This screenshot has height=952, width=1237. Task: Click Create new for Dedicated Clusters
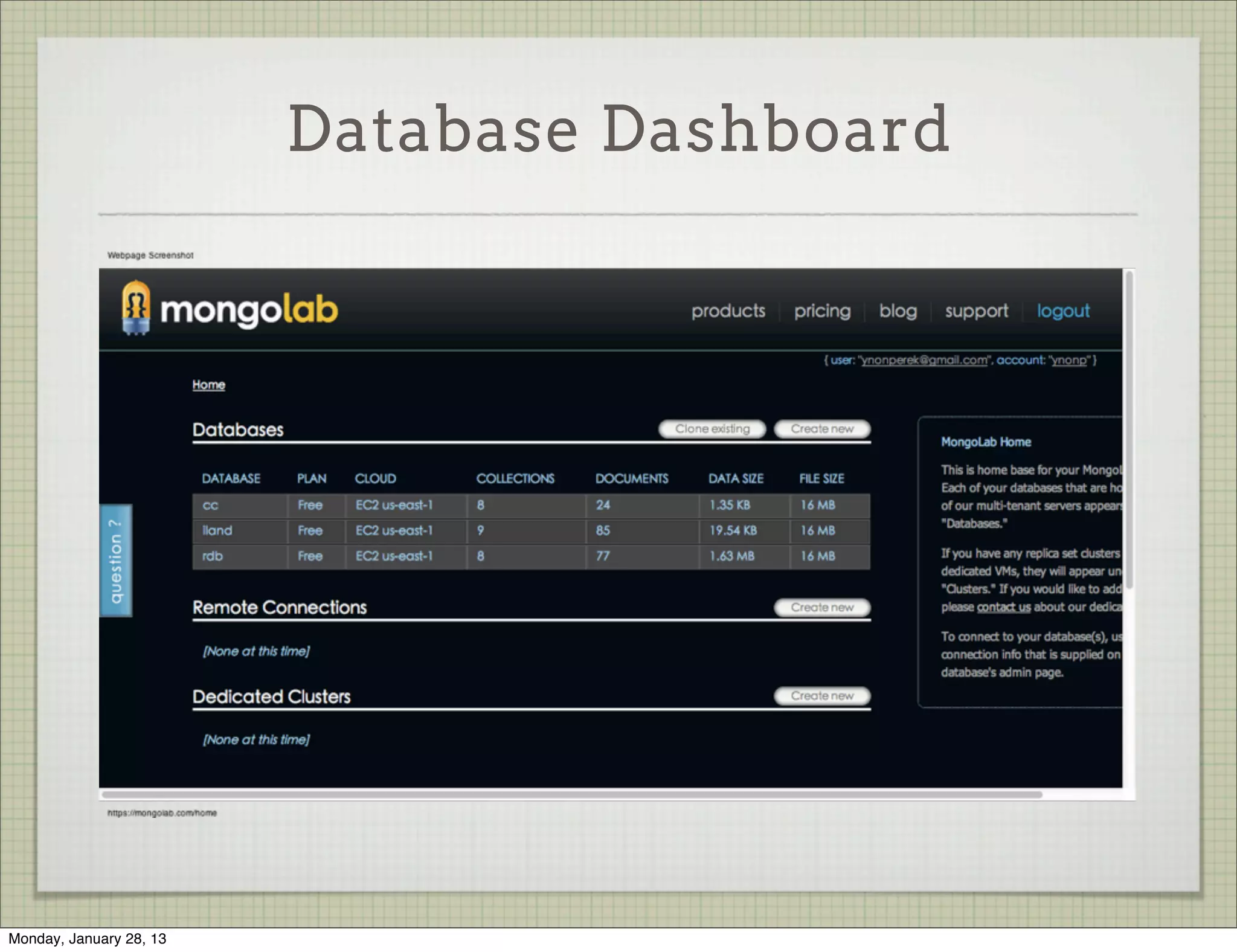(x=822, y=696)
